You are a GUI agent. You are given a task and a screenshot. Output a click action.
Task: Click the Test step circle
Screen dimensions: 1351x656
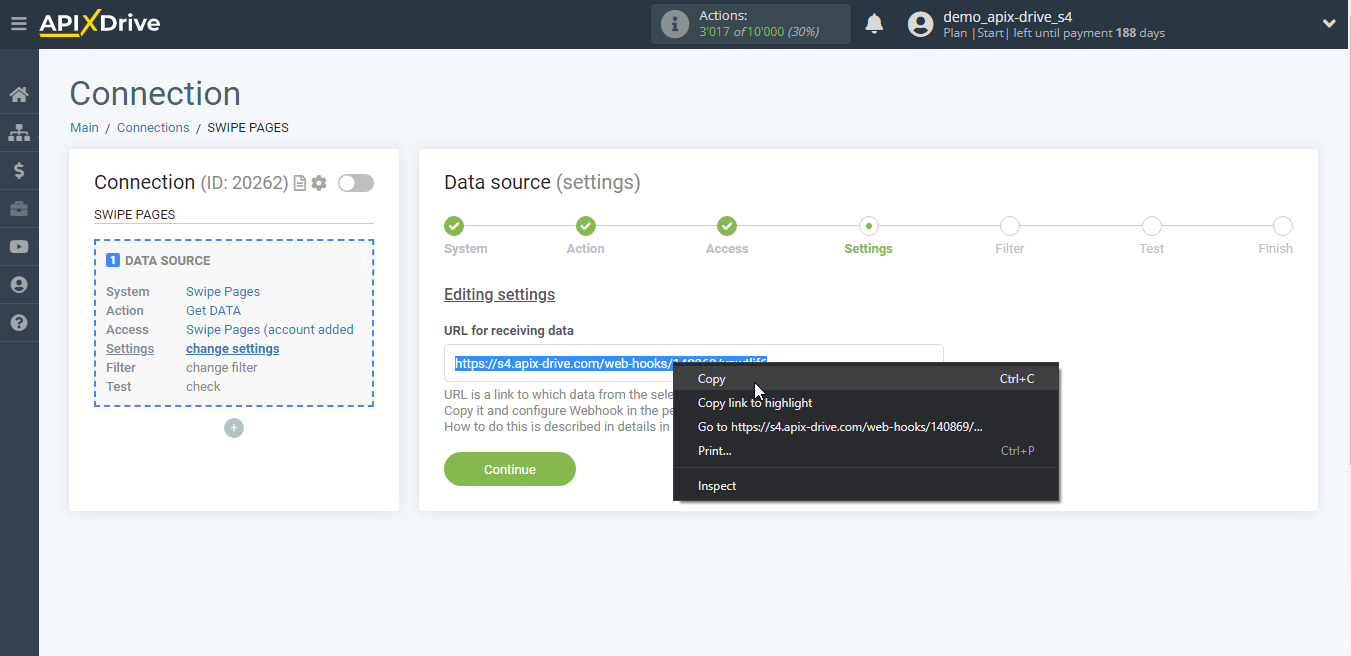pyautogui.click(x=1152, y=227)
